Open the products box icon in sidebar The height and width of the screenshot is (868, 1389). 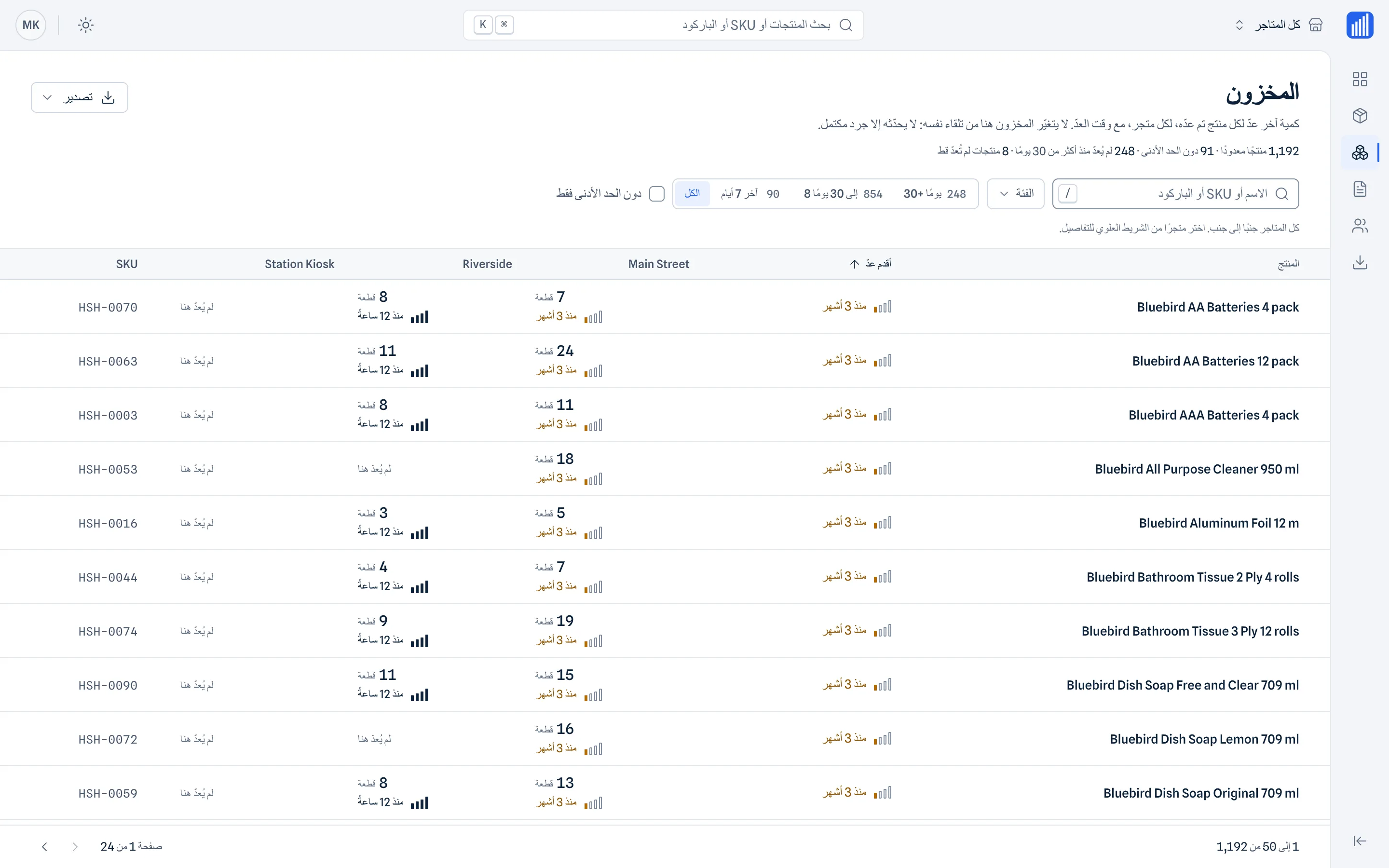coord(1360,116)
